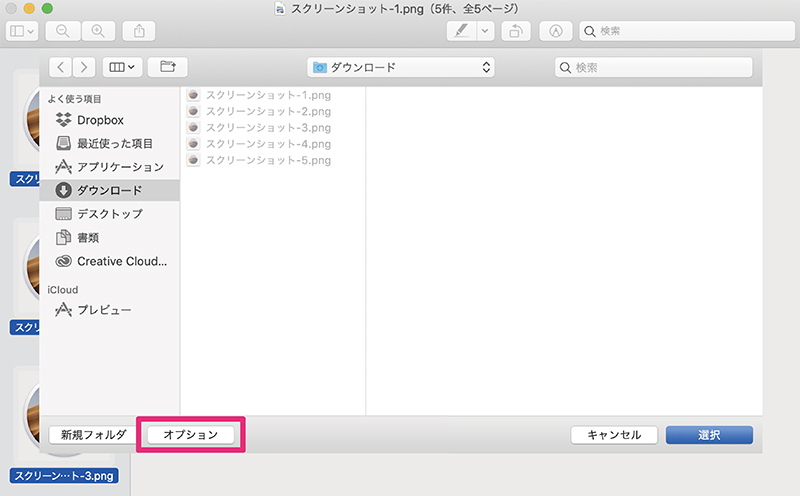Click the Preview toolbar search field

point(687,31)
